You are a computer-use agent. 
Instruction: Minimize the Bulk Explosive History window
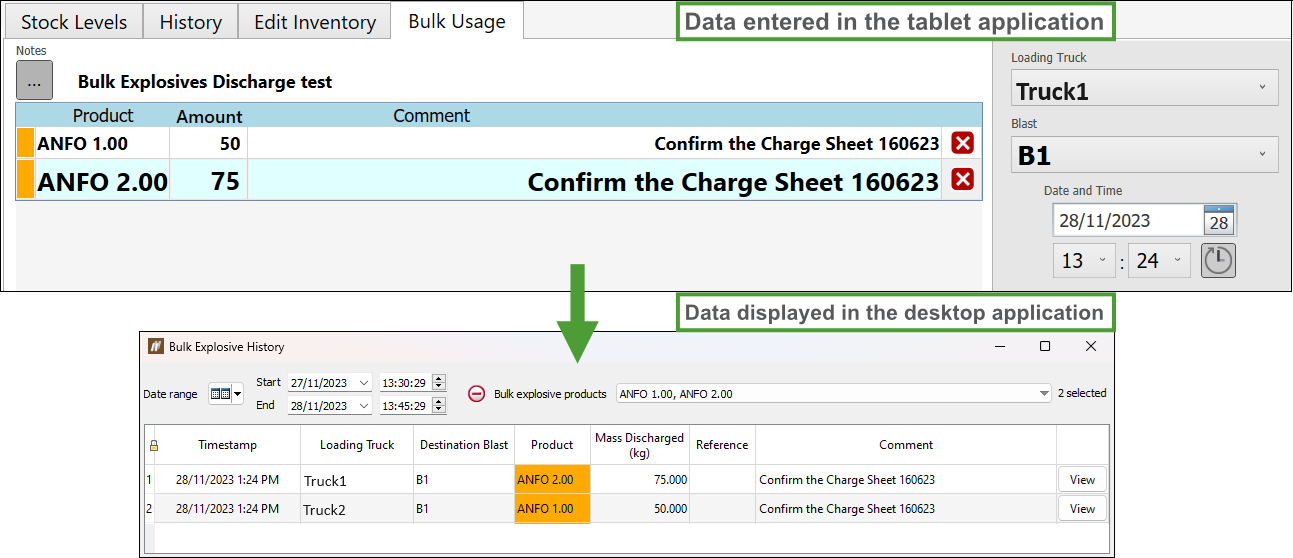999,346
